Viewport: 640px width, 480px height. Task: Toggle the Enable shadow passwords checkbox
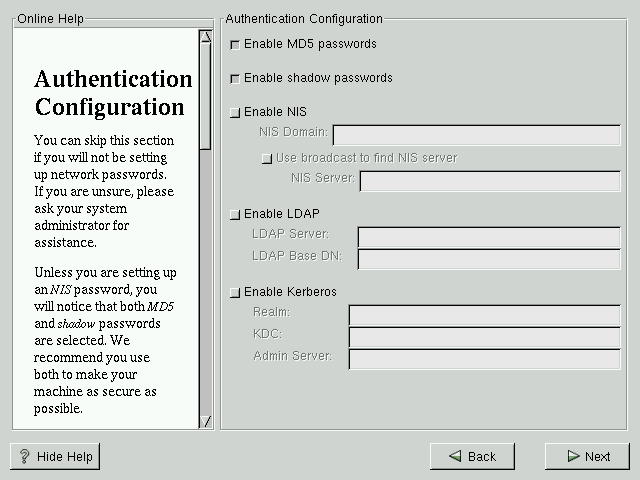[235, 78]
